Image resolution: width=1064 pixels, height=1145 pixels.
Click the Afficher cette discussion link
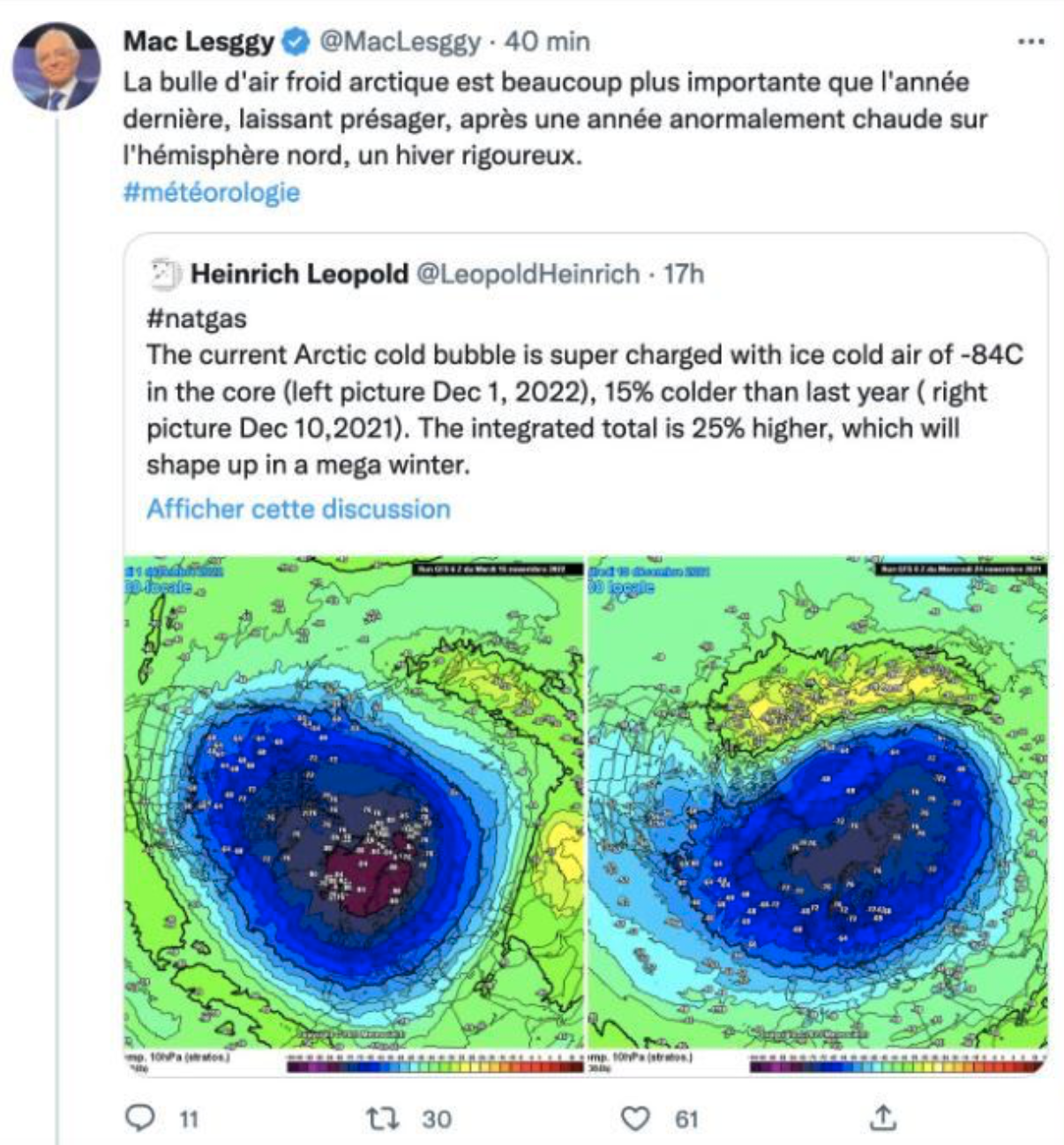298,509
